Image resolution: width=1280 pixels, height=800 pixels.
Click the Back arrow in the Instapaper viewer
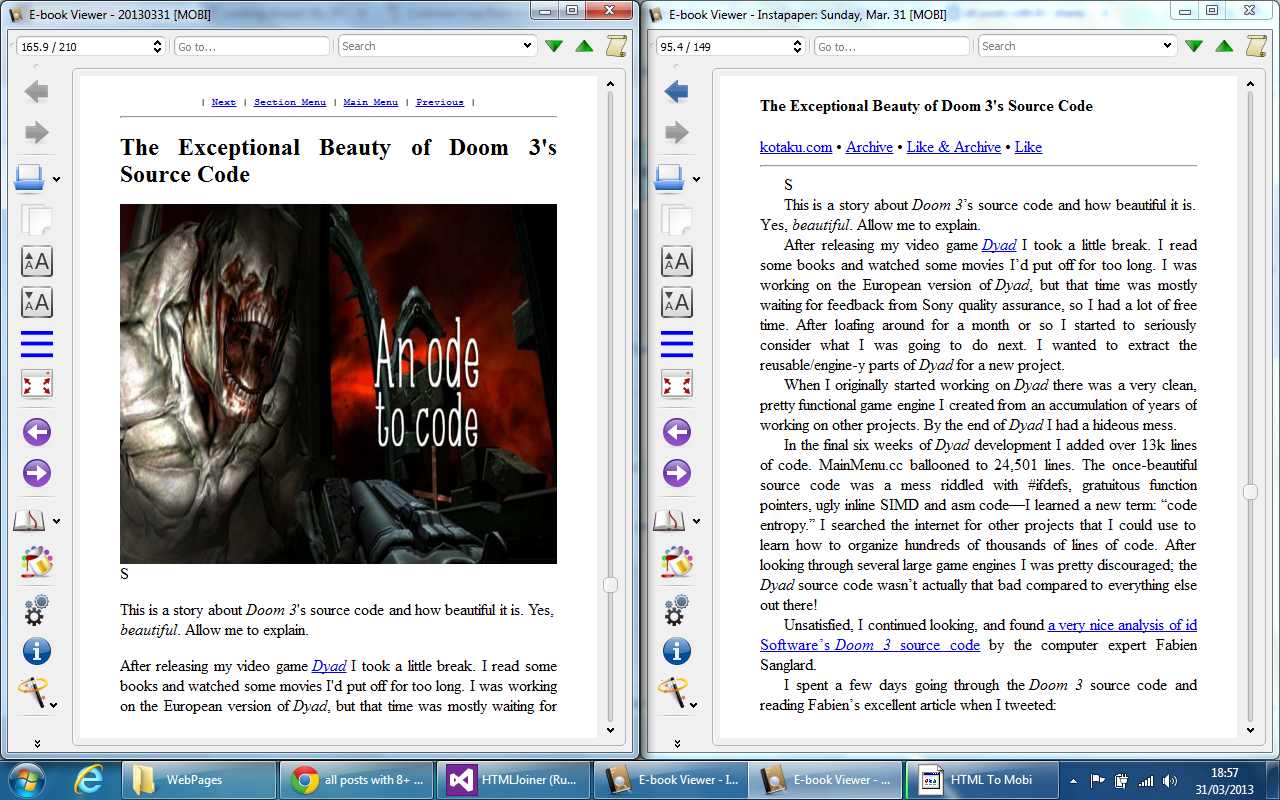[x=677, y=92]
